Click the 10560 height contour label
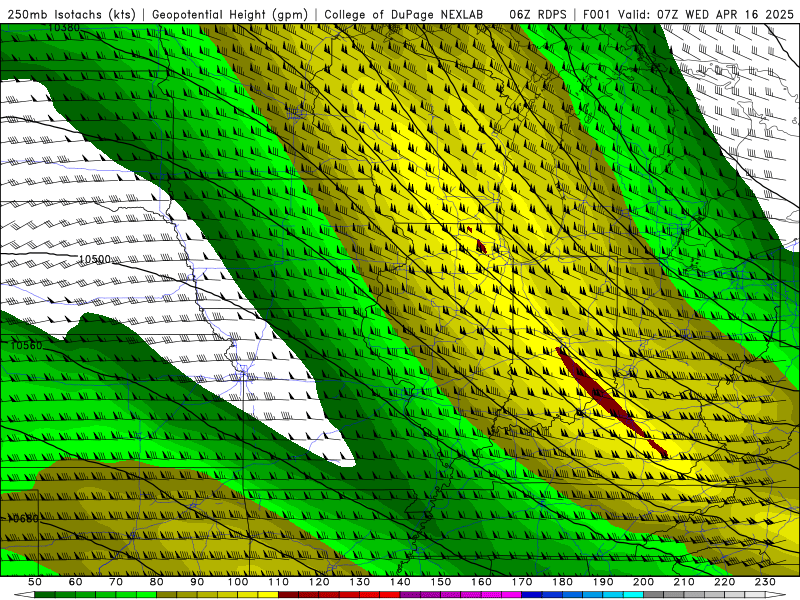This screenshot has width=800, height=600. pos(26,345)
